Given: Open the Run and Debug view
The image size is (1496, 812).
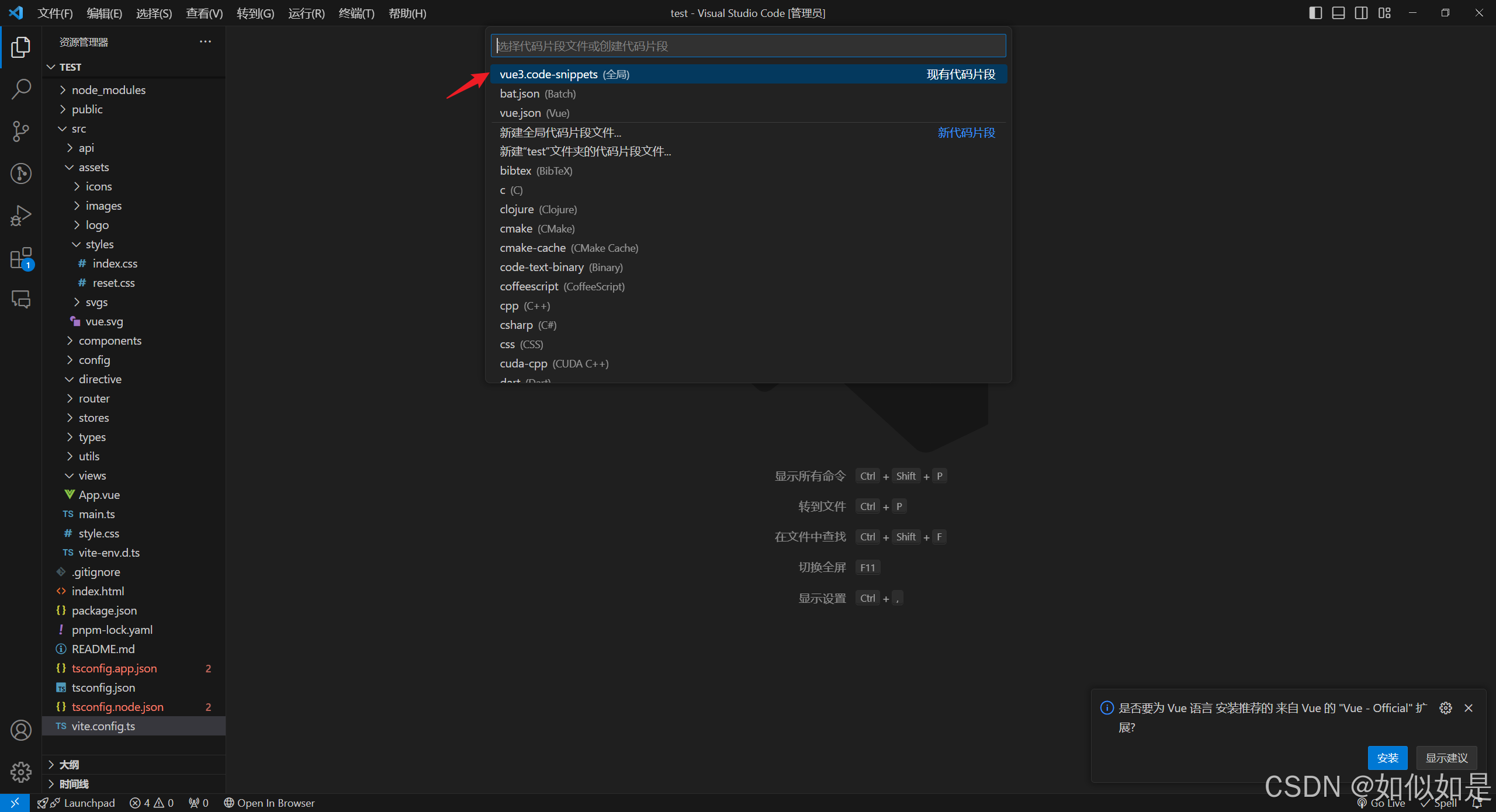Looking at the screenshot, I should click(21, 216).
